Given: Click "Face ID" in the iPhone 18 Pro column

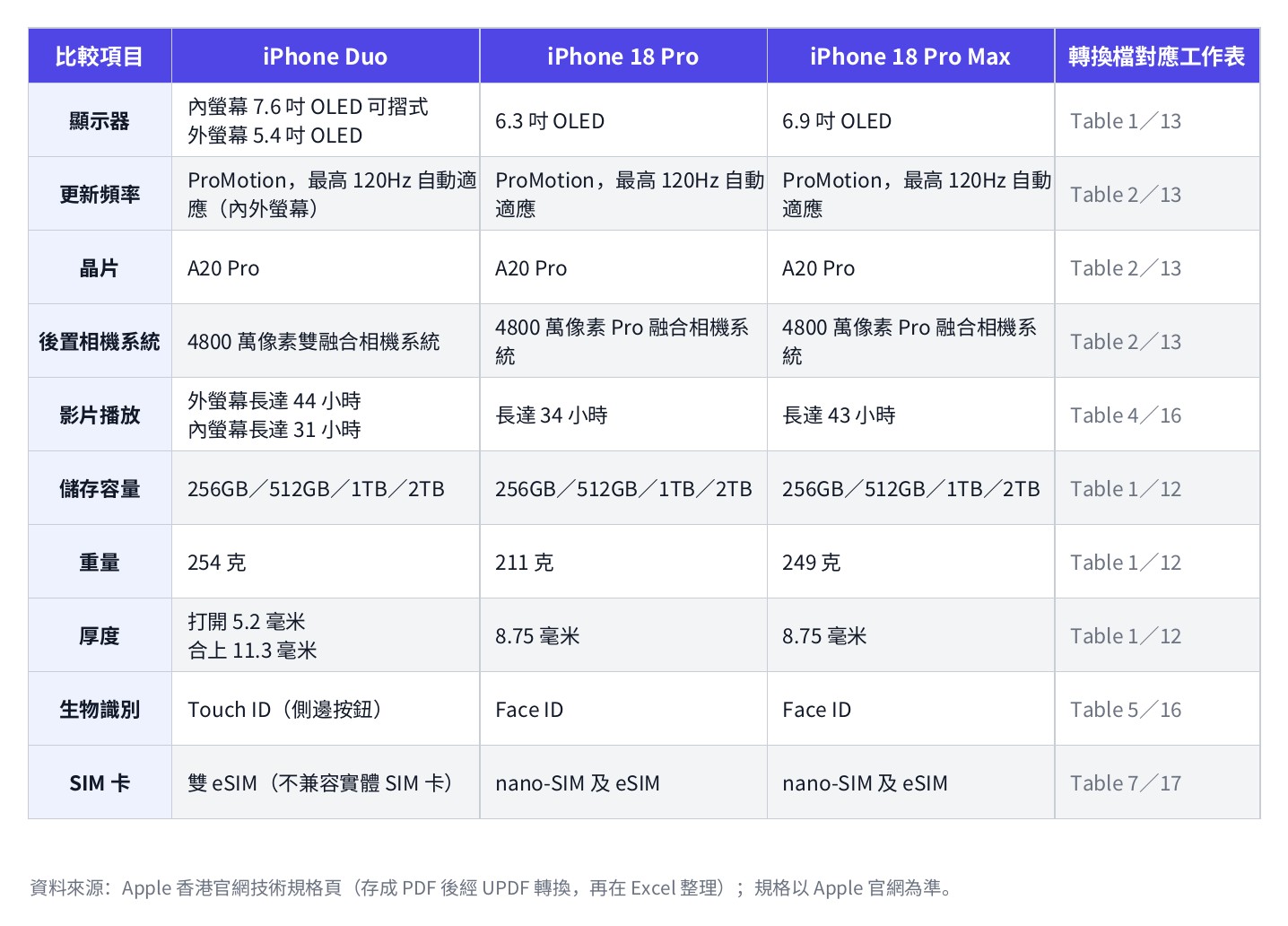Looking at the screenshot, I should tap(623, 710).
